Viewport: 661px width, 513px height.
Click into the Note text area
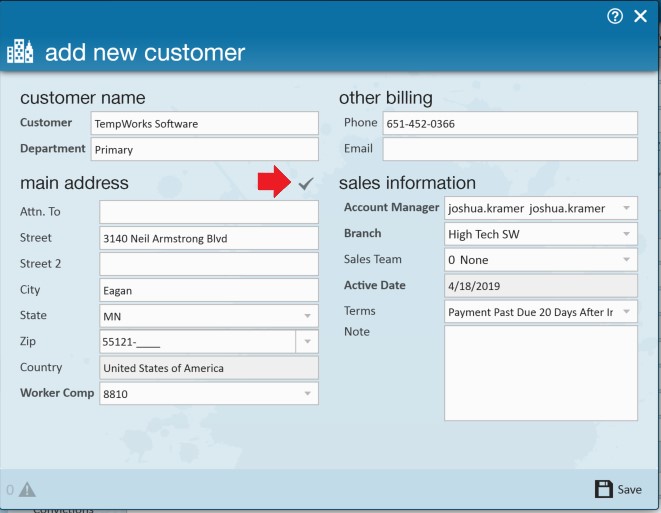541,373
